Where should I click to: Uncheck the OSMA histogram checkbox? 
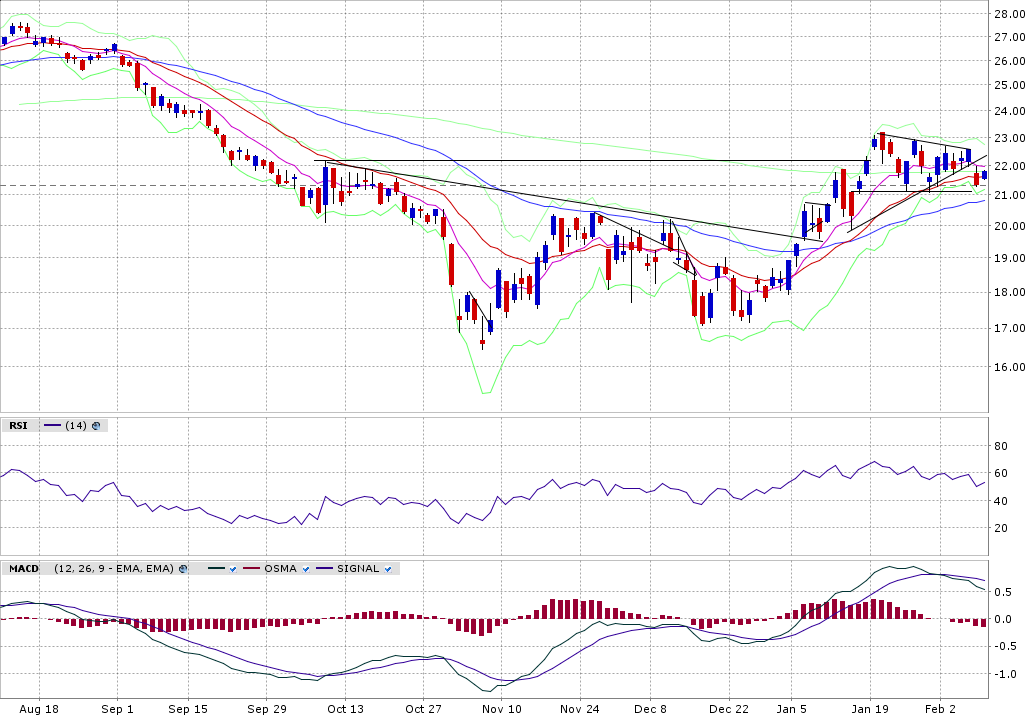306,568
